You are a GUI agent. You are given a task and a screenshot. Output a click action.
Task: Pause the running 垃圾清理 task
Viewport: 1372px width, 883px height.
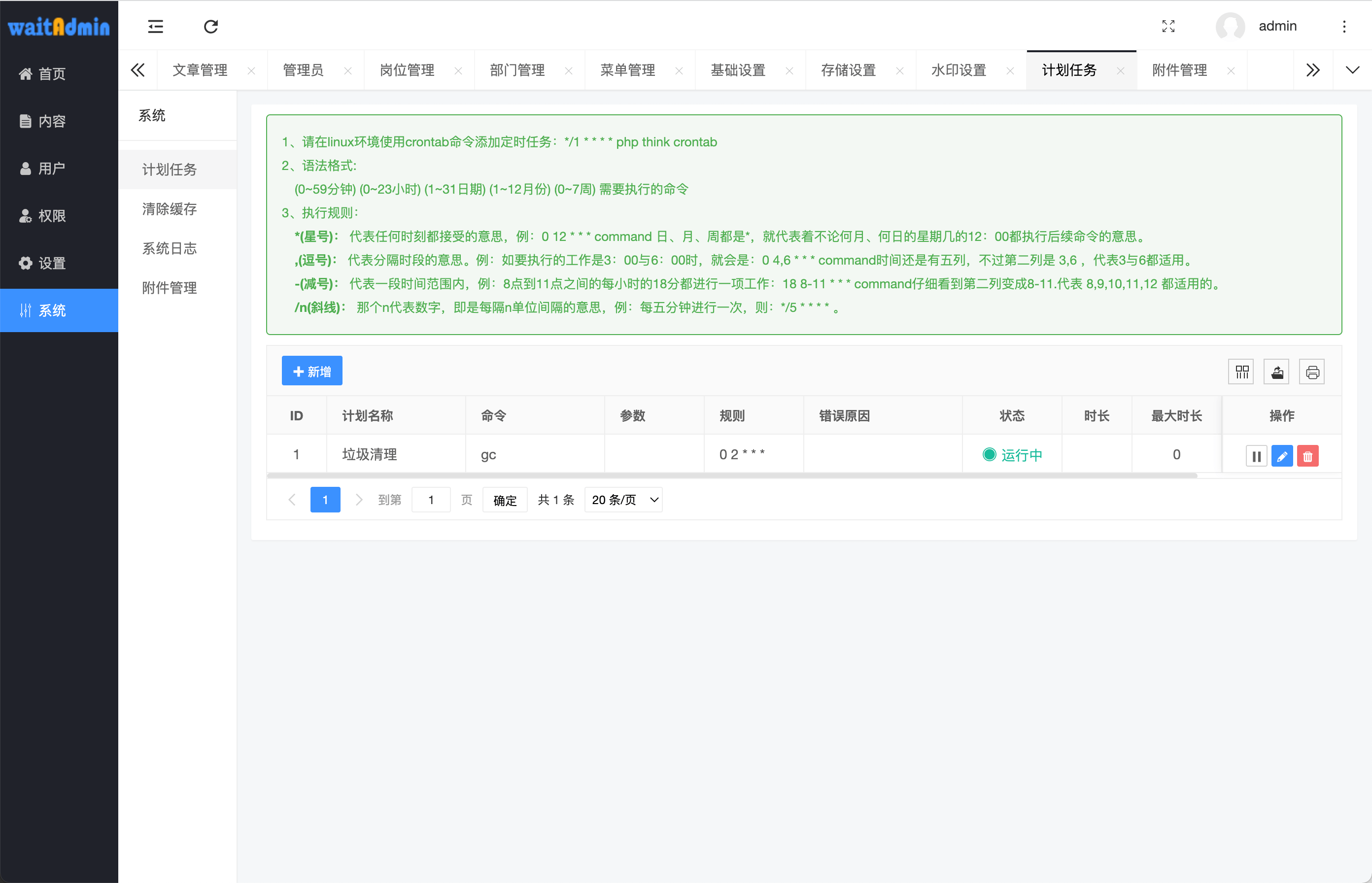point(1257,456)
